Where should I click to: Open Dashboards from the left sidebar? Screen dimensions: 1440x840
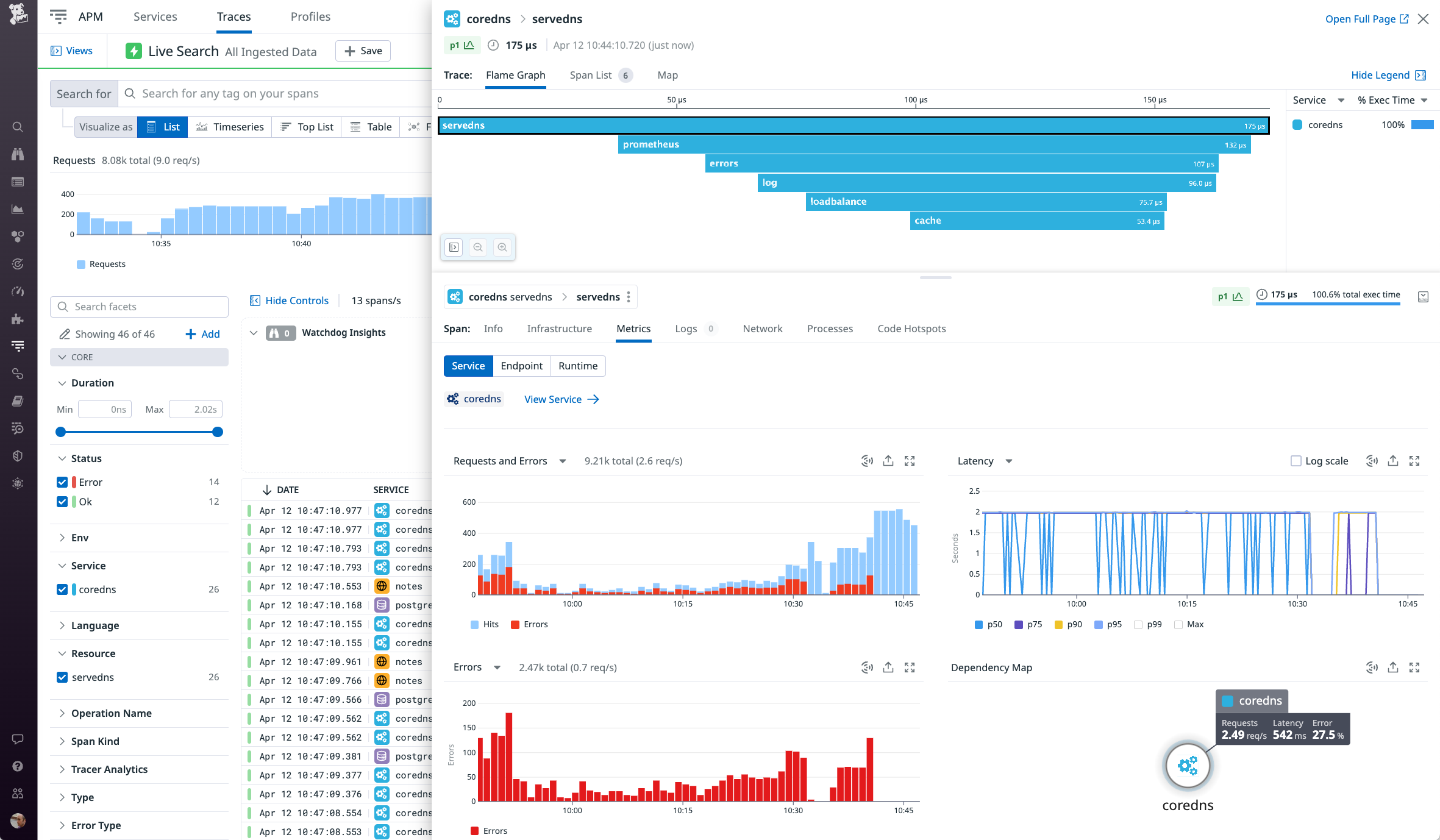(x=18, y=182)
